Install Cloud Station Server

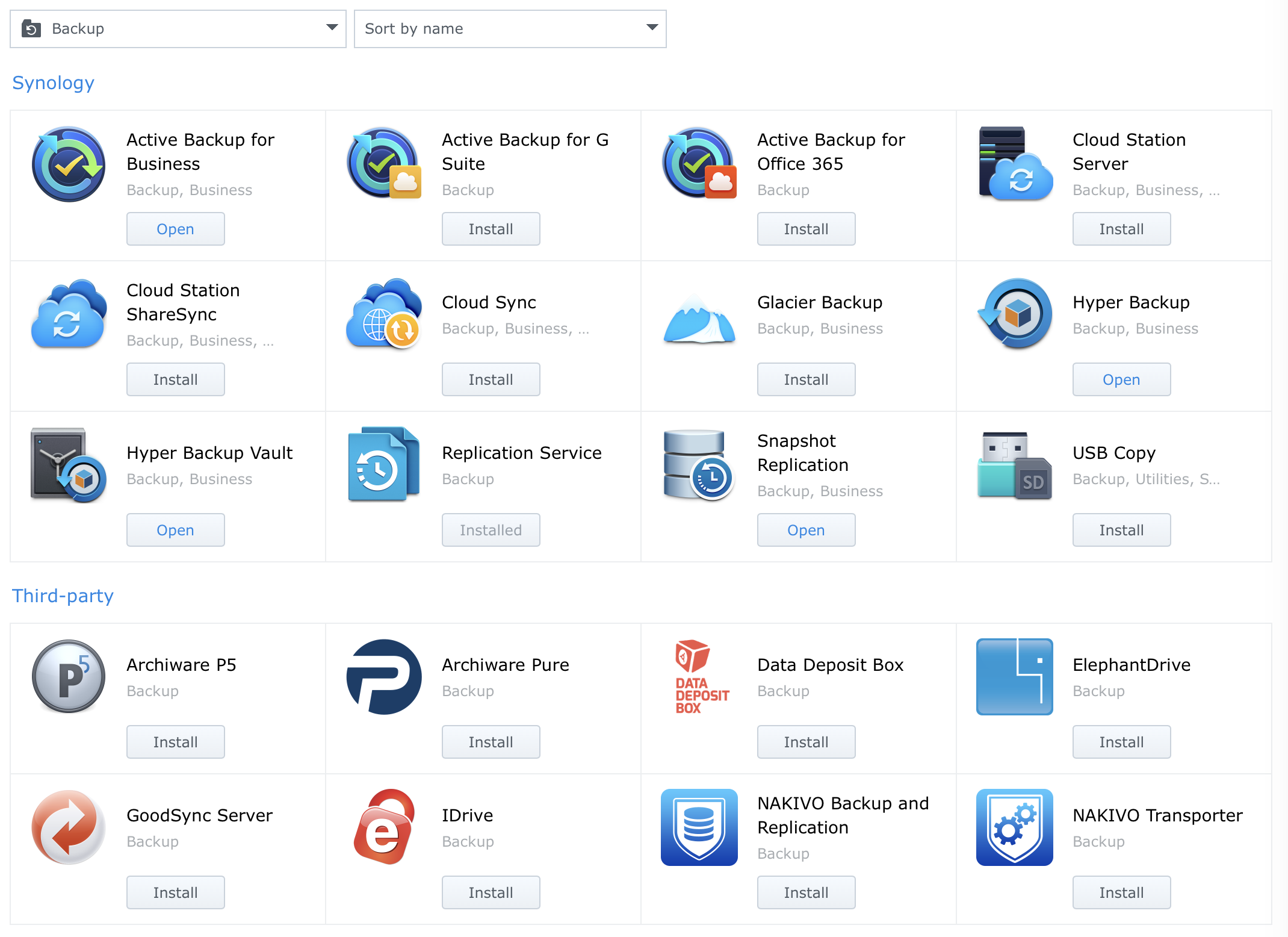[x=1122, y=229]
